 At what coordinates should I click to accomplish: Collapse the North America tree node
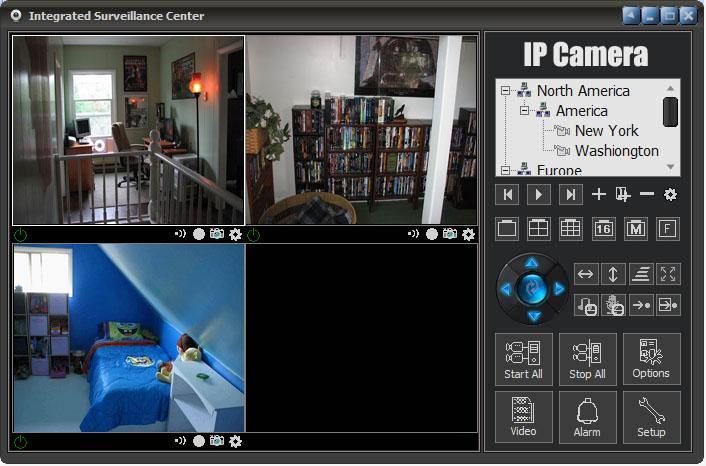[x=505, y=91]
